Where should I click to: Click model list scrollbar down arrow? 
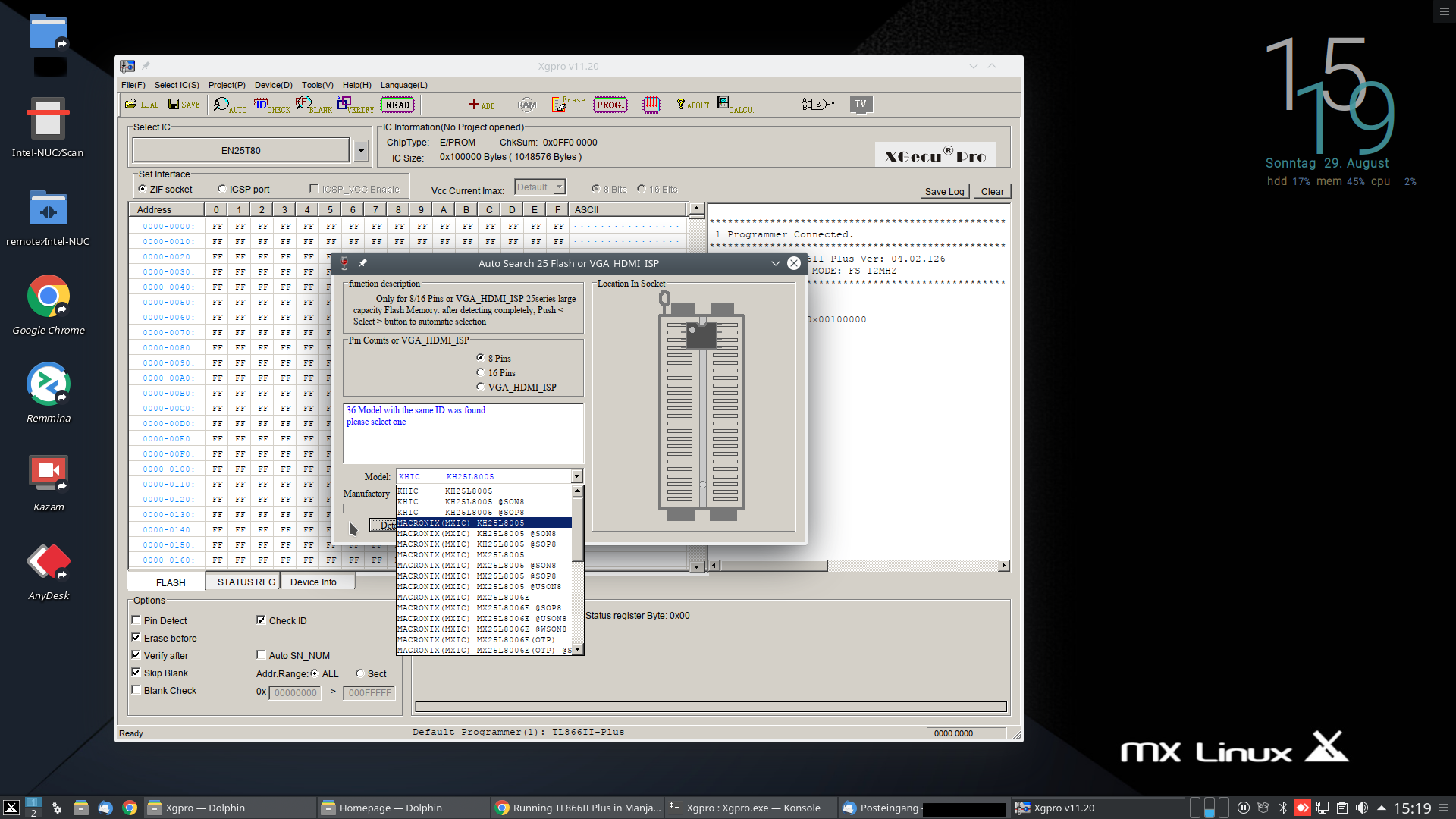[x=578, y=649]
